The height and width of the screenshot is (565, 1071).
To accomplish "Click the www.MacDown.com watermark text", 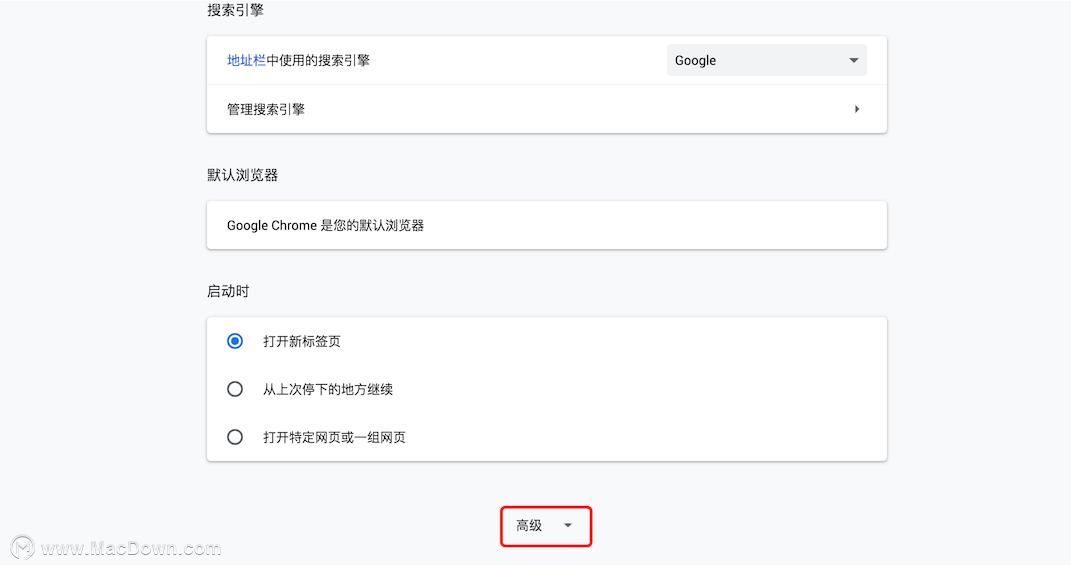I will [x=131, y=548].
